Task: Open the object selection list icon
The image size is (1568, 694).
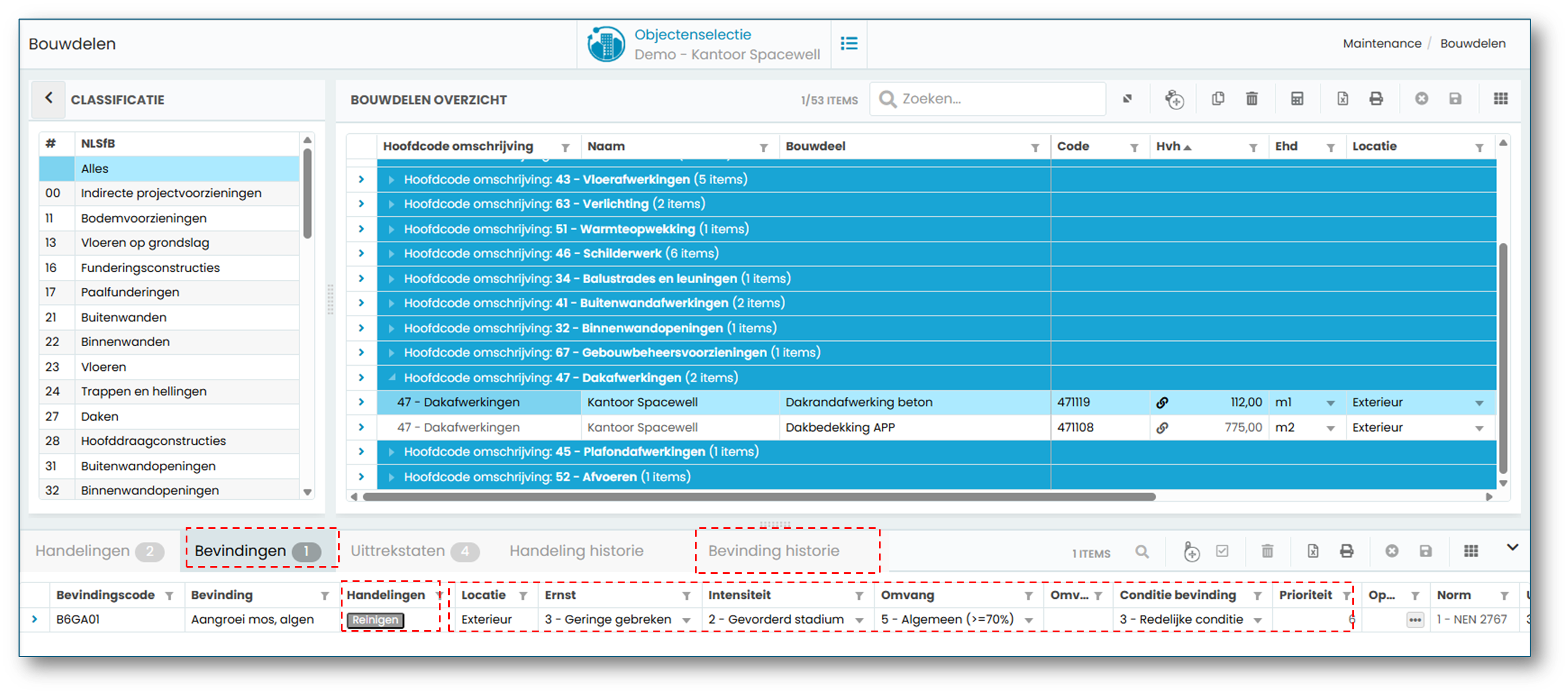Action: [x=849, y=43]
